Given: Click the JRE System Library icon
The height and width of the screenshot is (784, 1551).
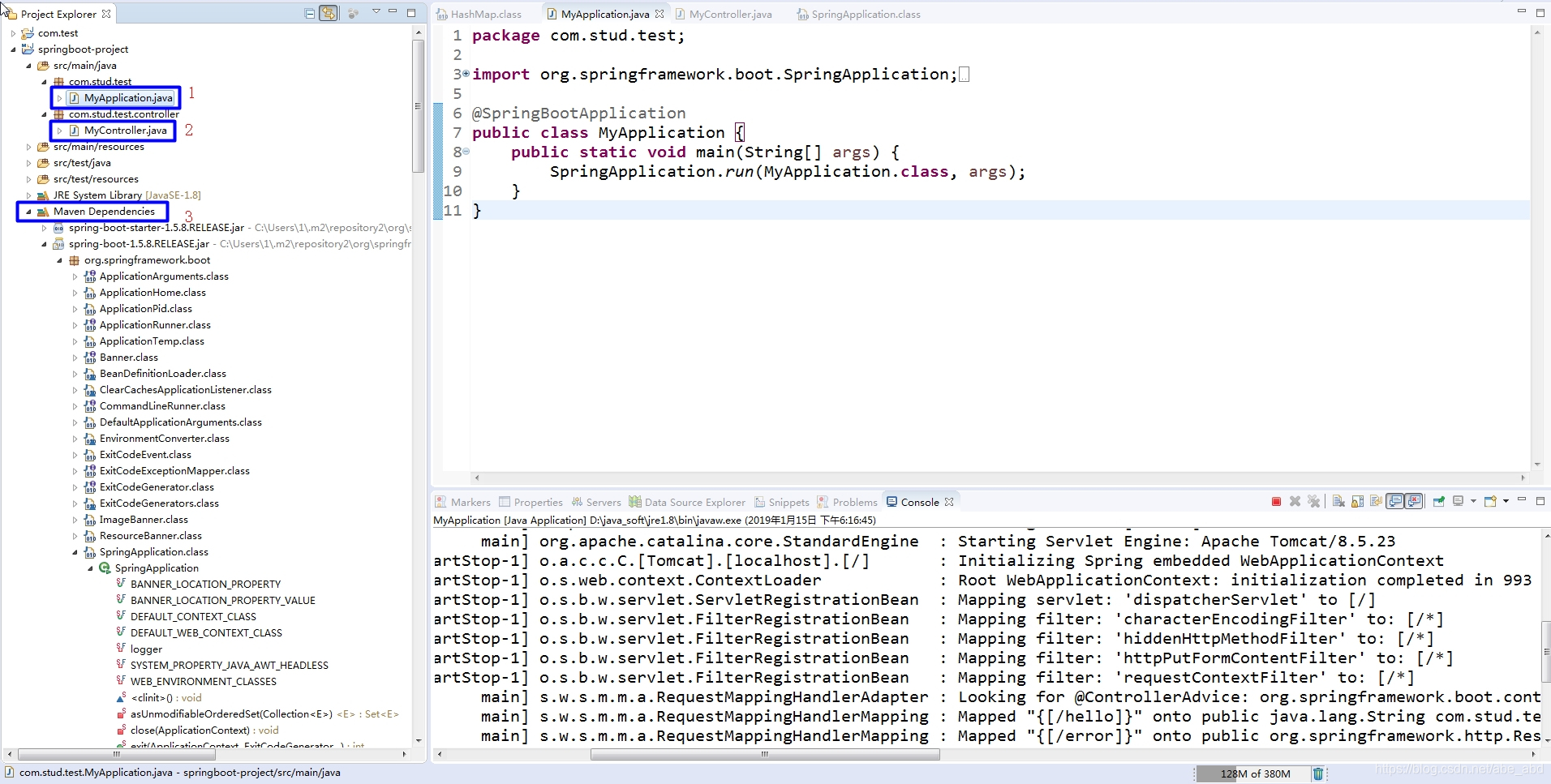Looking at the screenshot, I should (x=43, y=195).
